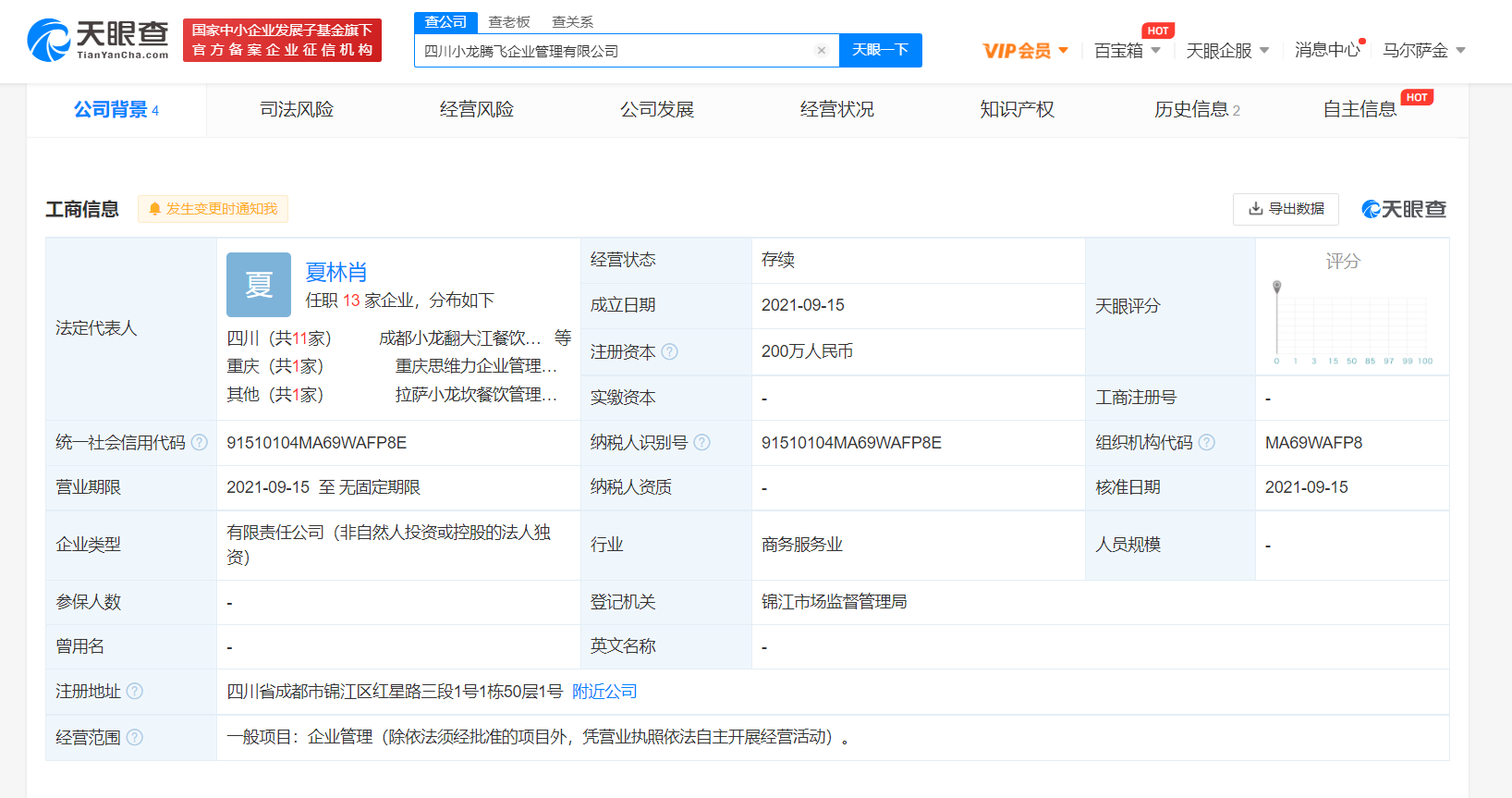Viewport: 1512px width, 798px height.
Task: Click the 200万人民币 registered capital value
Action: [x=807, y=351]
